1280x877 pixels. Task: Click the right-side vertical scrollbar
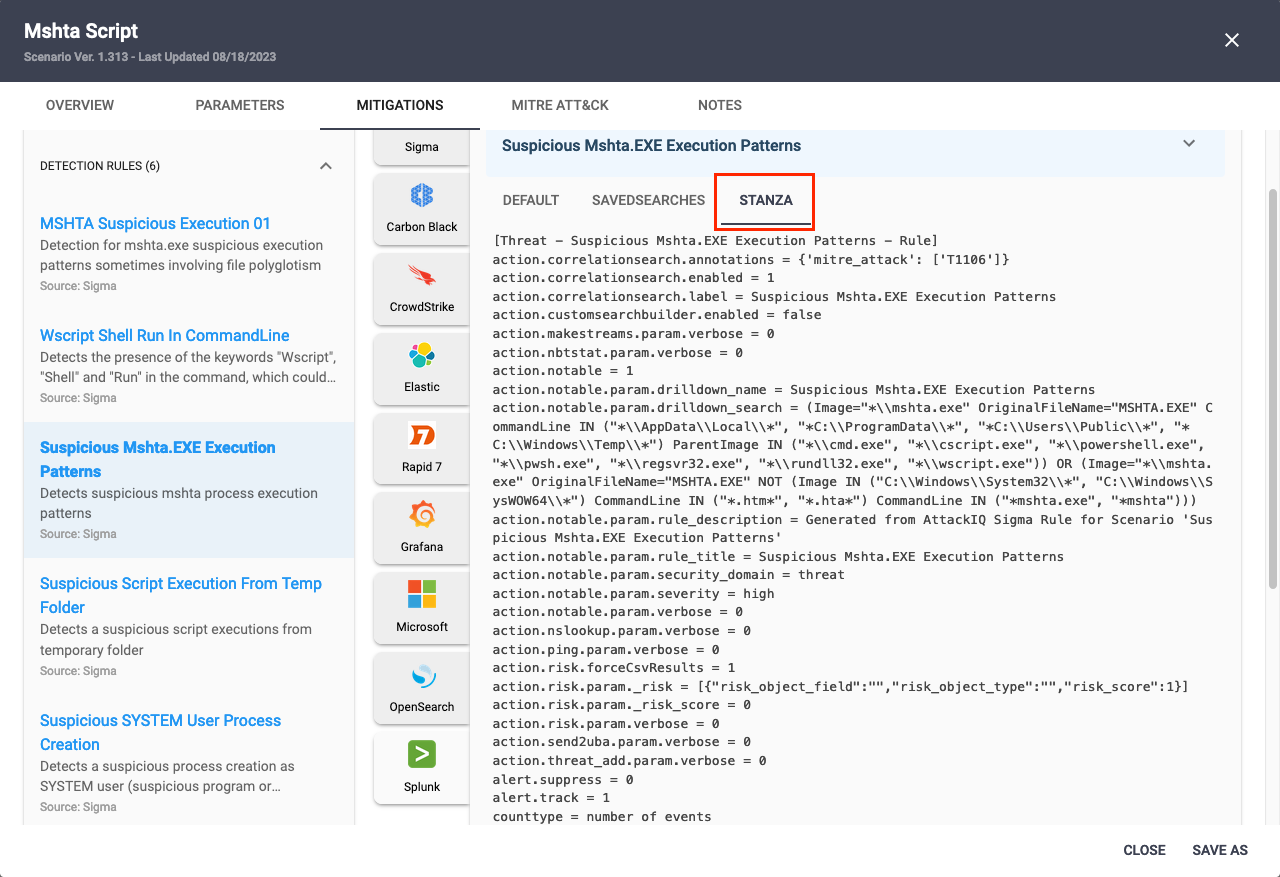point(1272,388)
